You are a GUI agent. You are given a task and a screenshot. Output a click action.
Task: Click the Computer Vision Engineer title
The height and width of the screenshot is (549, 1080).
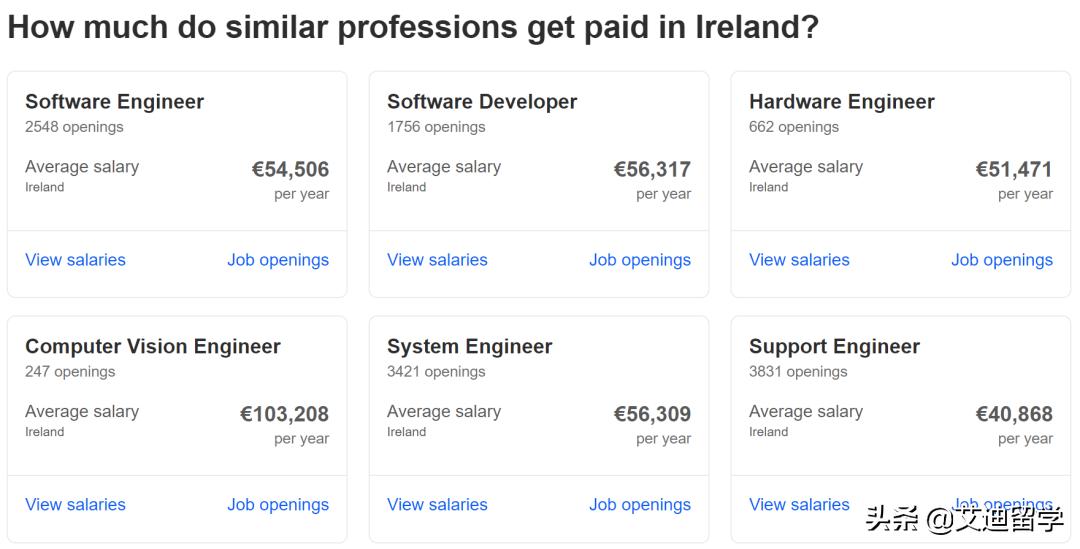(x=153, y=347)
